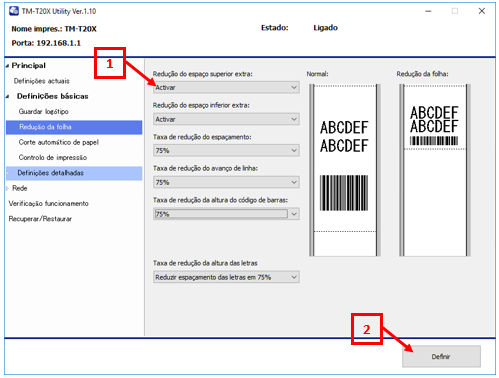This screenshot has width=499, height=378.
Task: Click the Redução da folha preview image
Action: tap(435, 170)
